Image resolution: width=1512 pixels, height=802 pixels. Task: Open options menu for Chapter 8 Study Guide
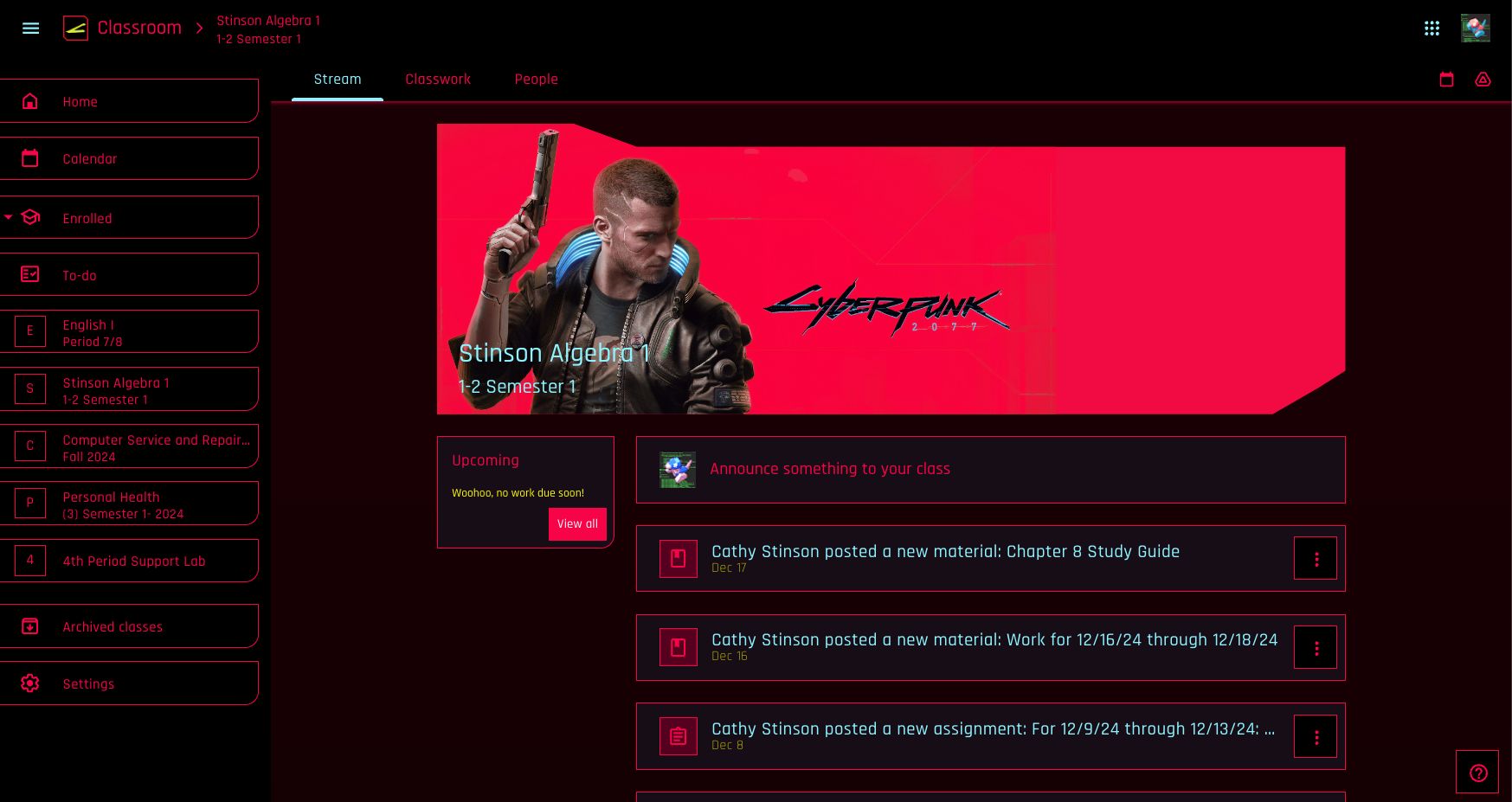click(x=1316, y=559)
